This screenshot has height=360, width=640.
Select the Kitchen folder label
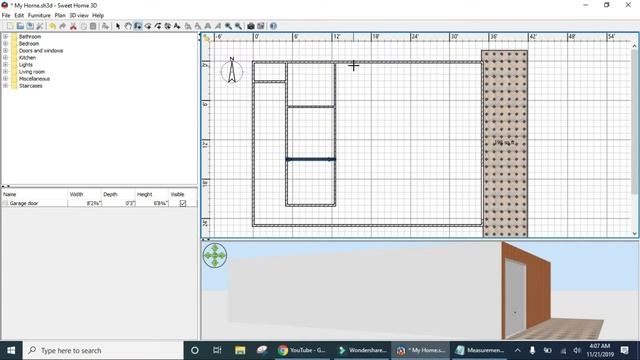coord(27,58)
